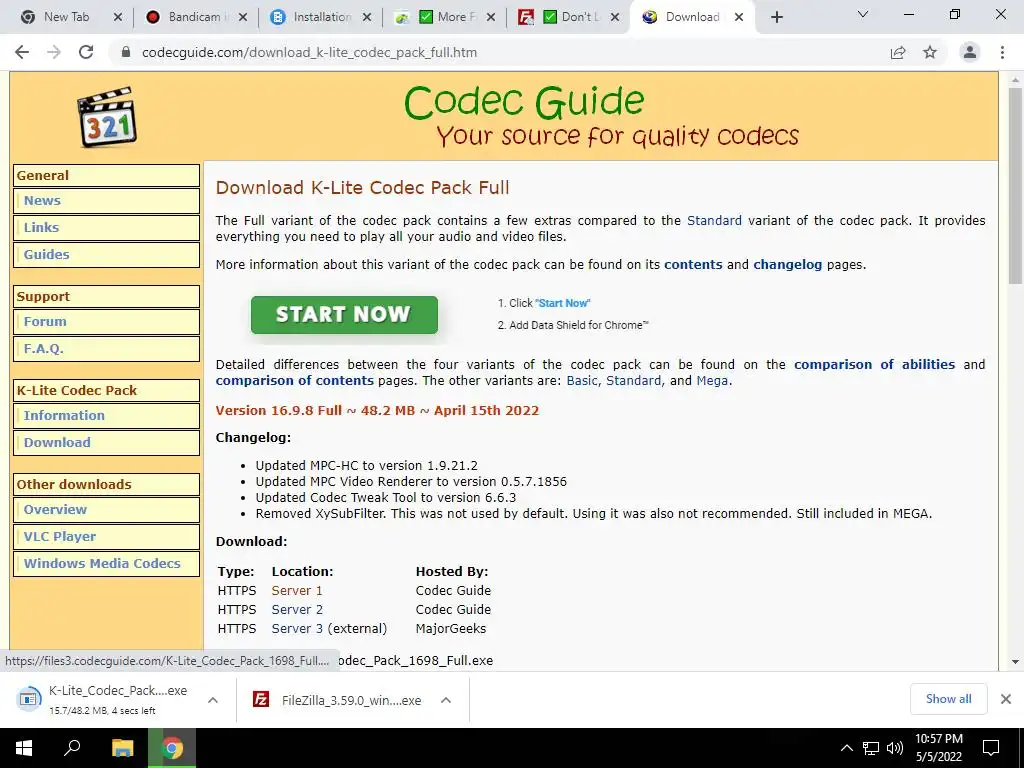
Task: Close the New Tab tab
Action: (x=118, y=17)
